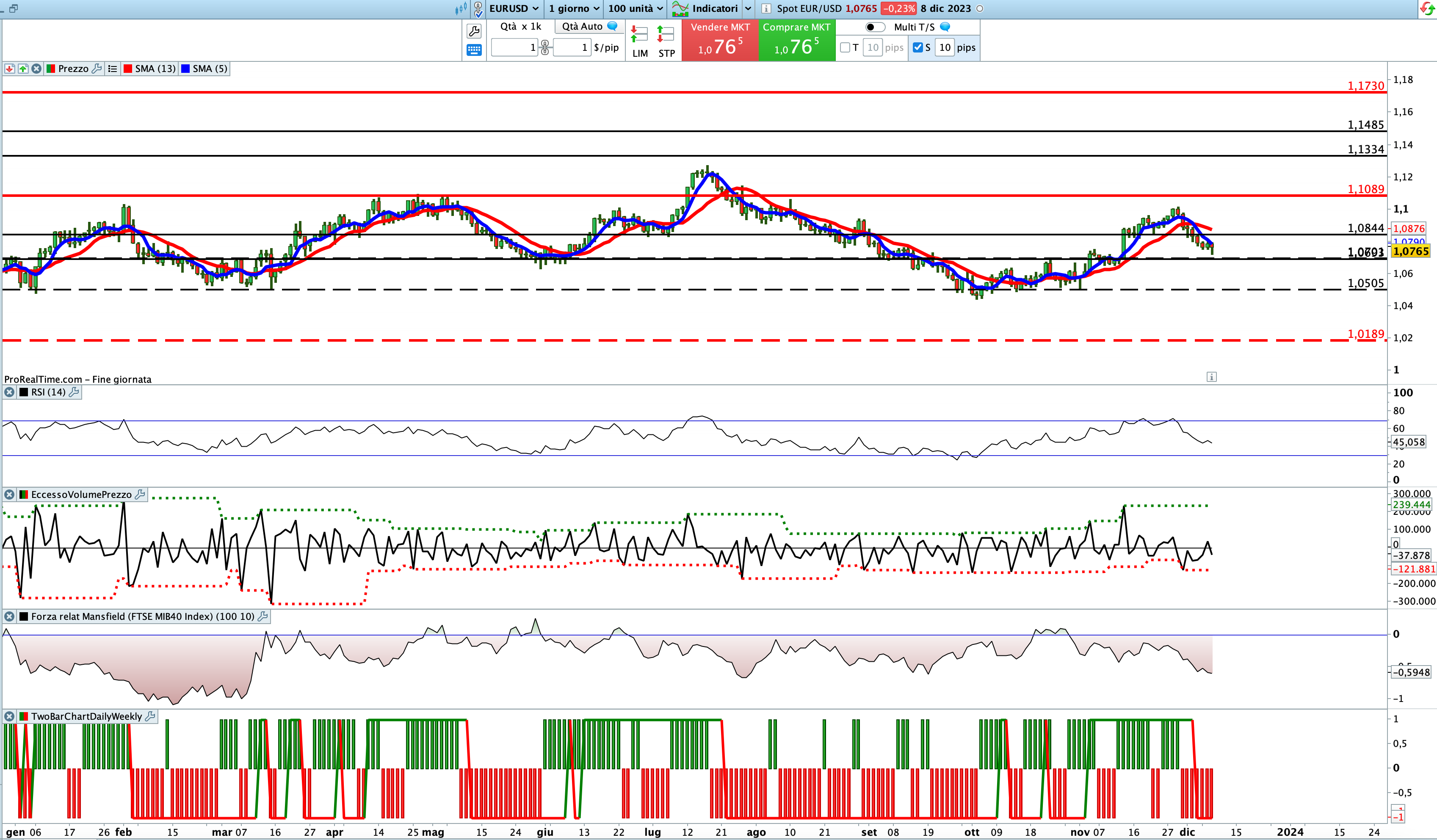Screen dimensions: 1437x840
Task: Open the chart style candlestick icon
Action: pos(461,8)
